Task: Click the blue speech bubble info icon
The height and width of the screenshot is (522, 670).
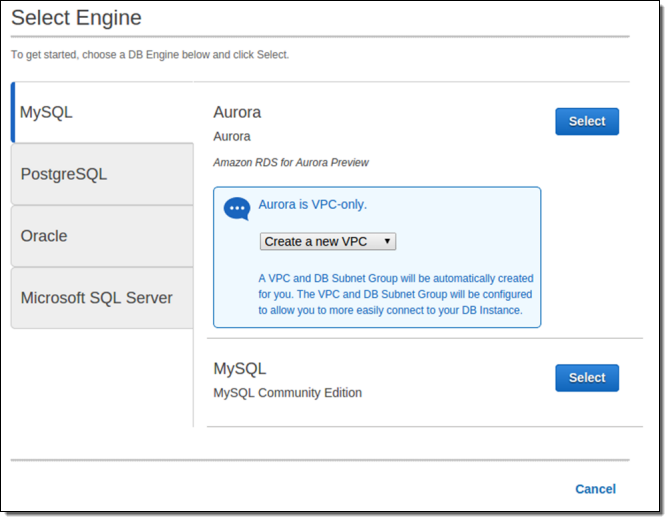Action: (236, 208)
